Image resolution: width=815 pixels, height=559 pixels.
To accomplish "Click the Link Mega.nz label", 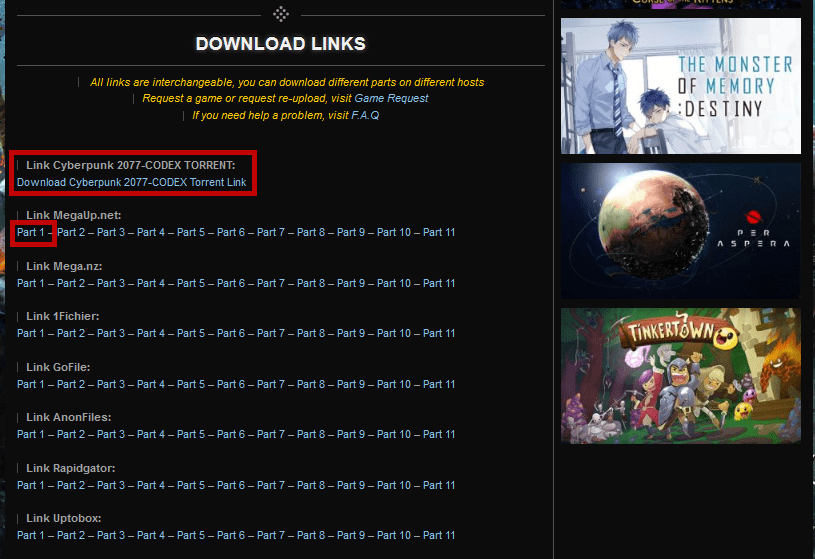I will click(64, 266).
